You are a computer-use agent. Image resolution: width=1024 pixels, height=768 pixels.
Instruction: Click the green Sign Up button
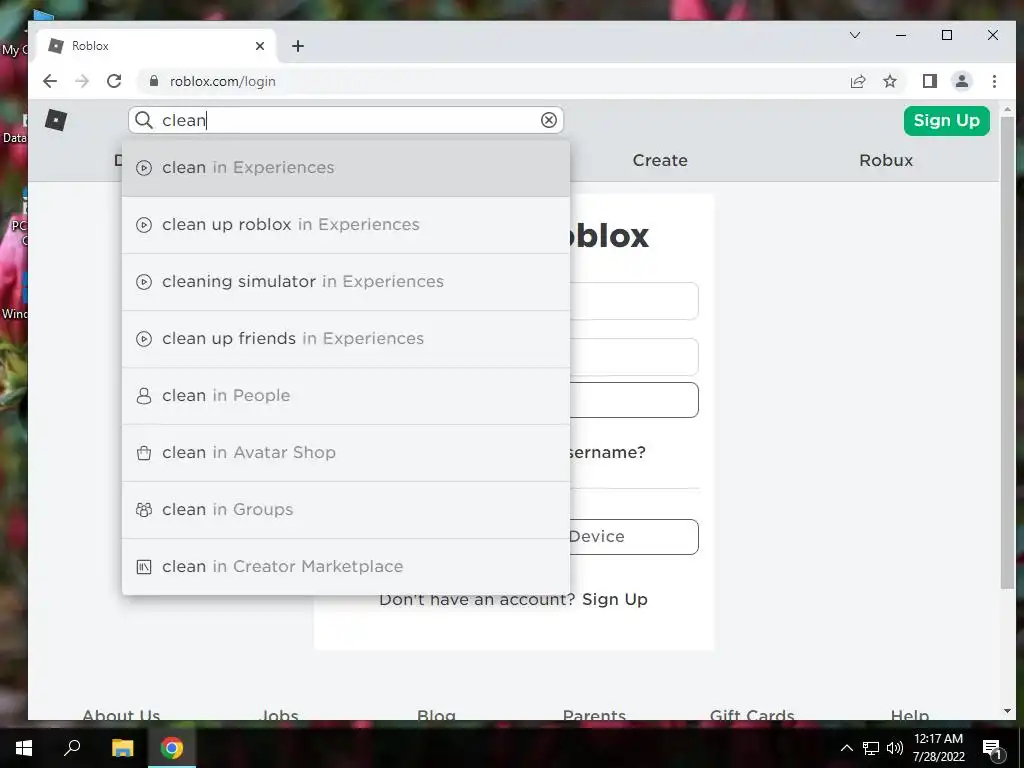tap(946, 121)
